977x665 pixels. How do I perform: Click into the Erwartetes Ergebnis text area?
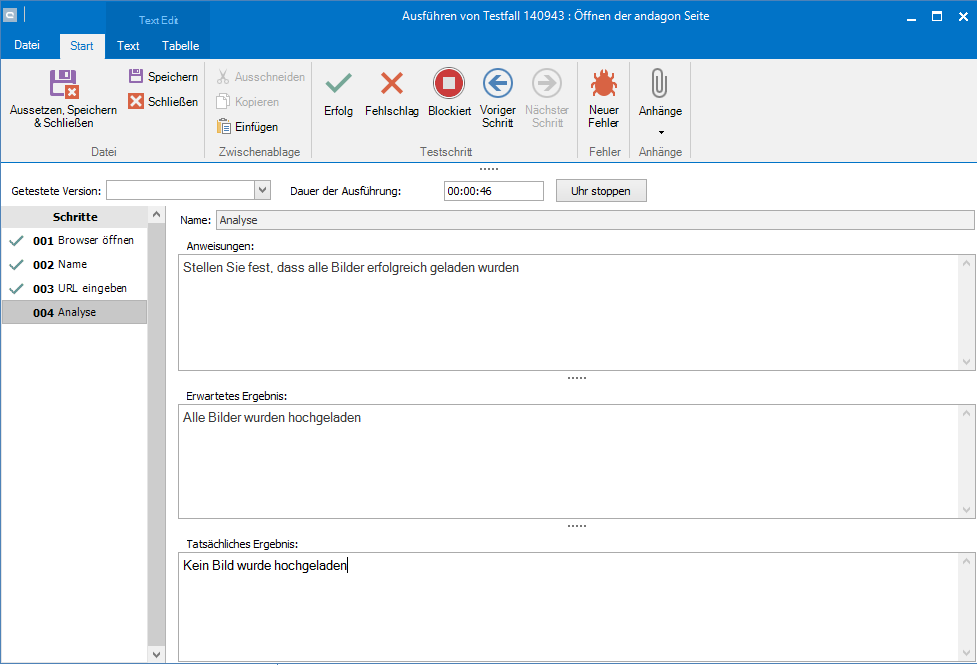(x=568, y=460)
